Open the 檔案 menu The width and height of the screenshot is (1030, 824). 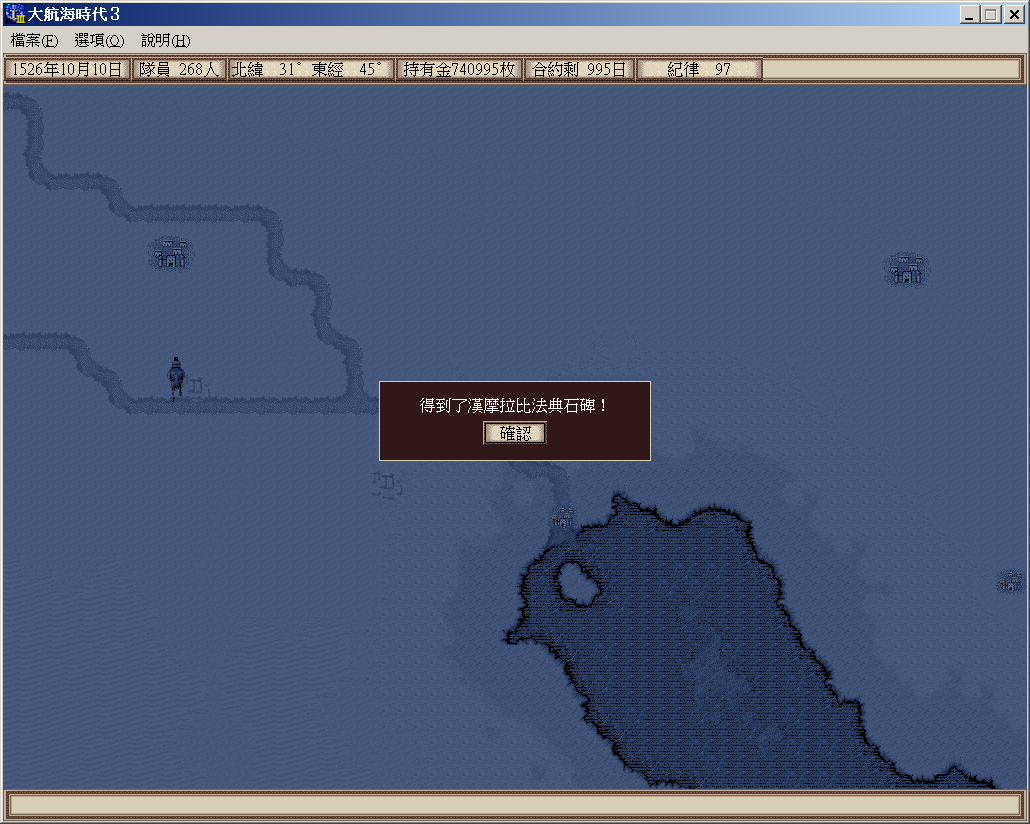point(34,41)
